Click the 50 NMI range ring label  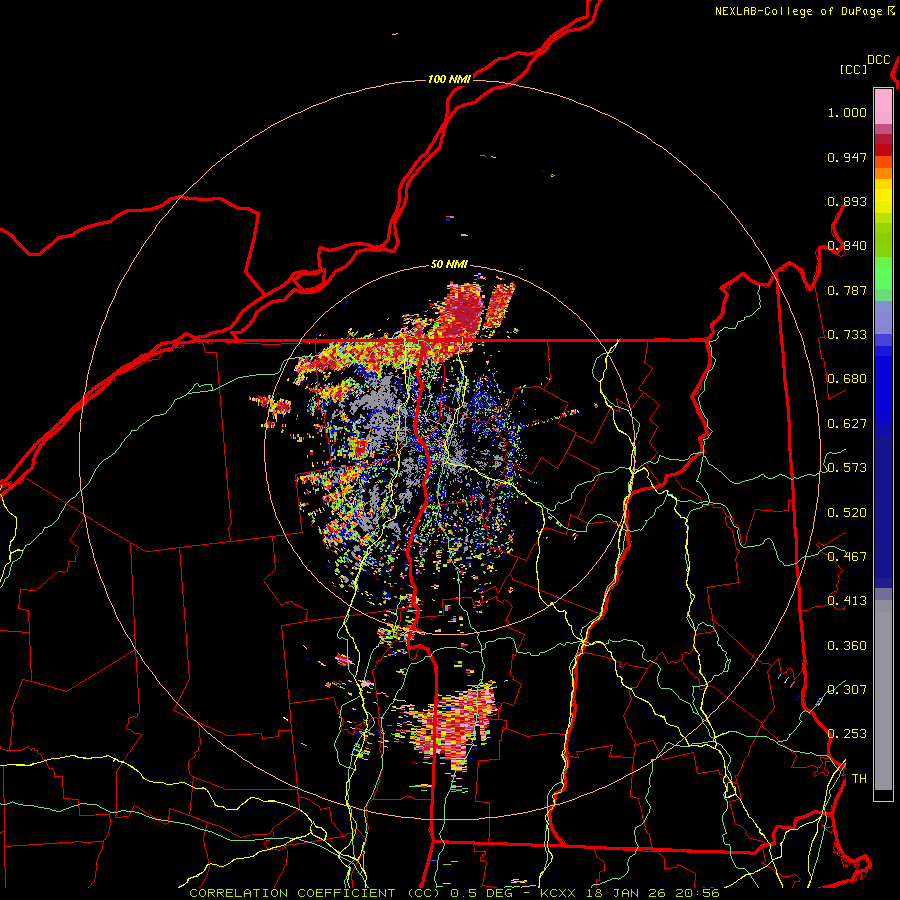[x=449, y=264]
